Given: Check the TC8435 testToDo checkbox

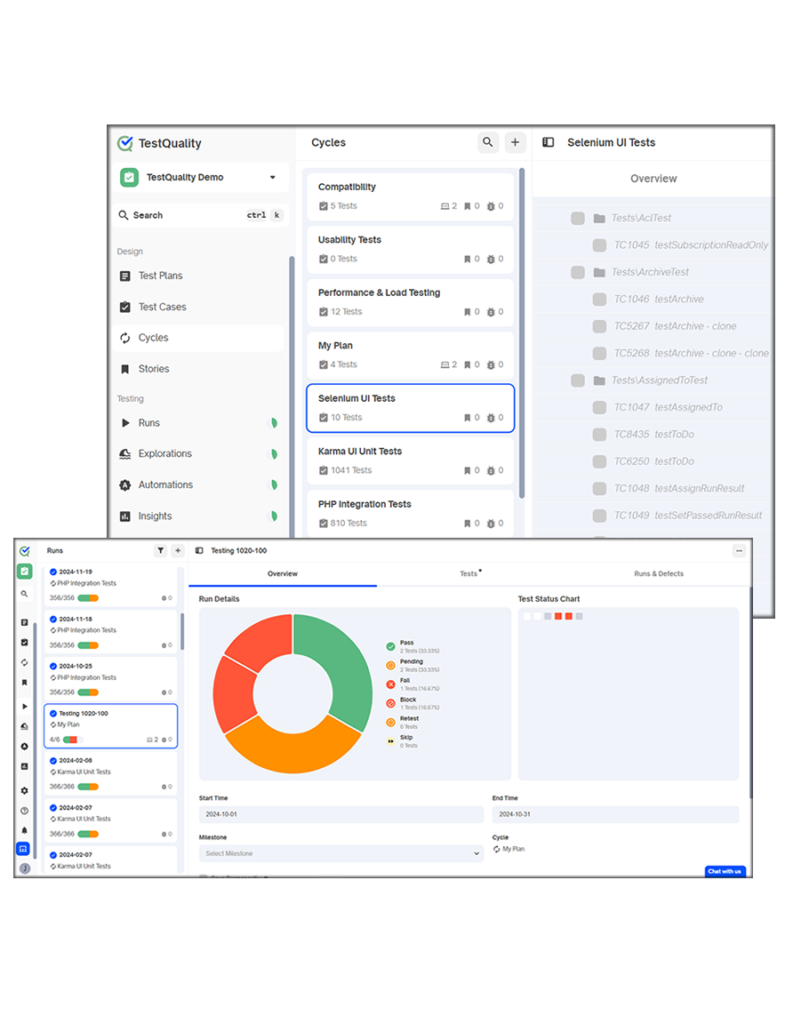Looking at the screenshot, I should tap(599, 434).
